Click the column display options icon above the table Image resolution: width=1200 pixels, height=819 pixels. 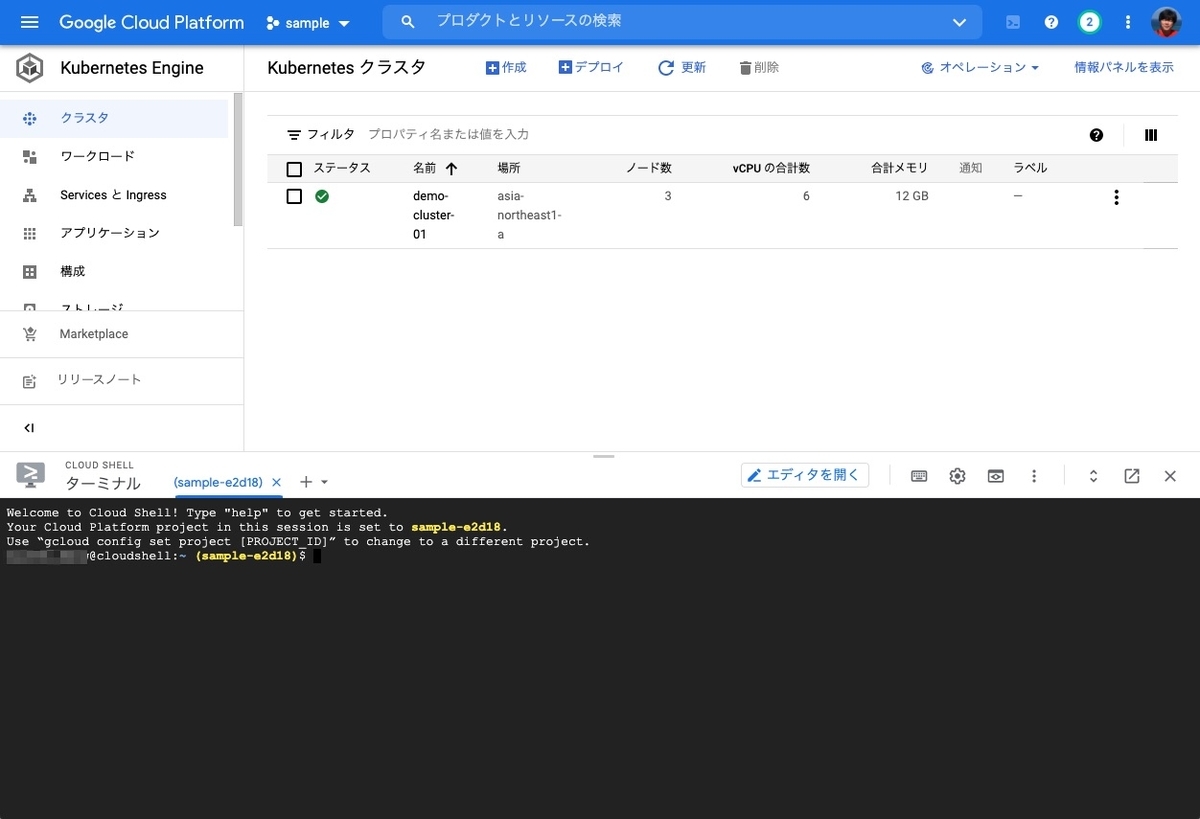coord(1151,134)
